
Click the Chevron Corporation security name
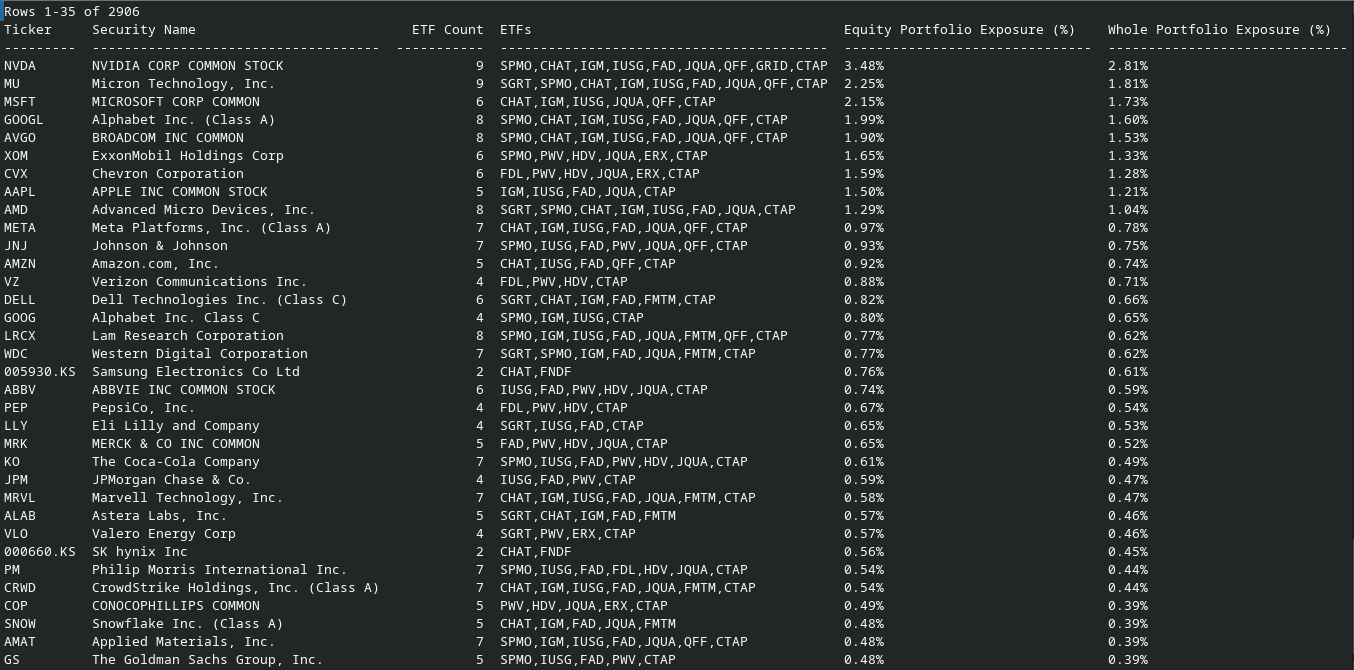pyautogui.click(x=168, y=174)
